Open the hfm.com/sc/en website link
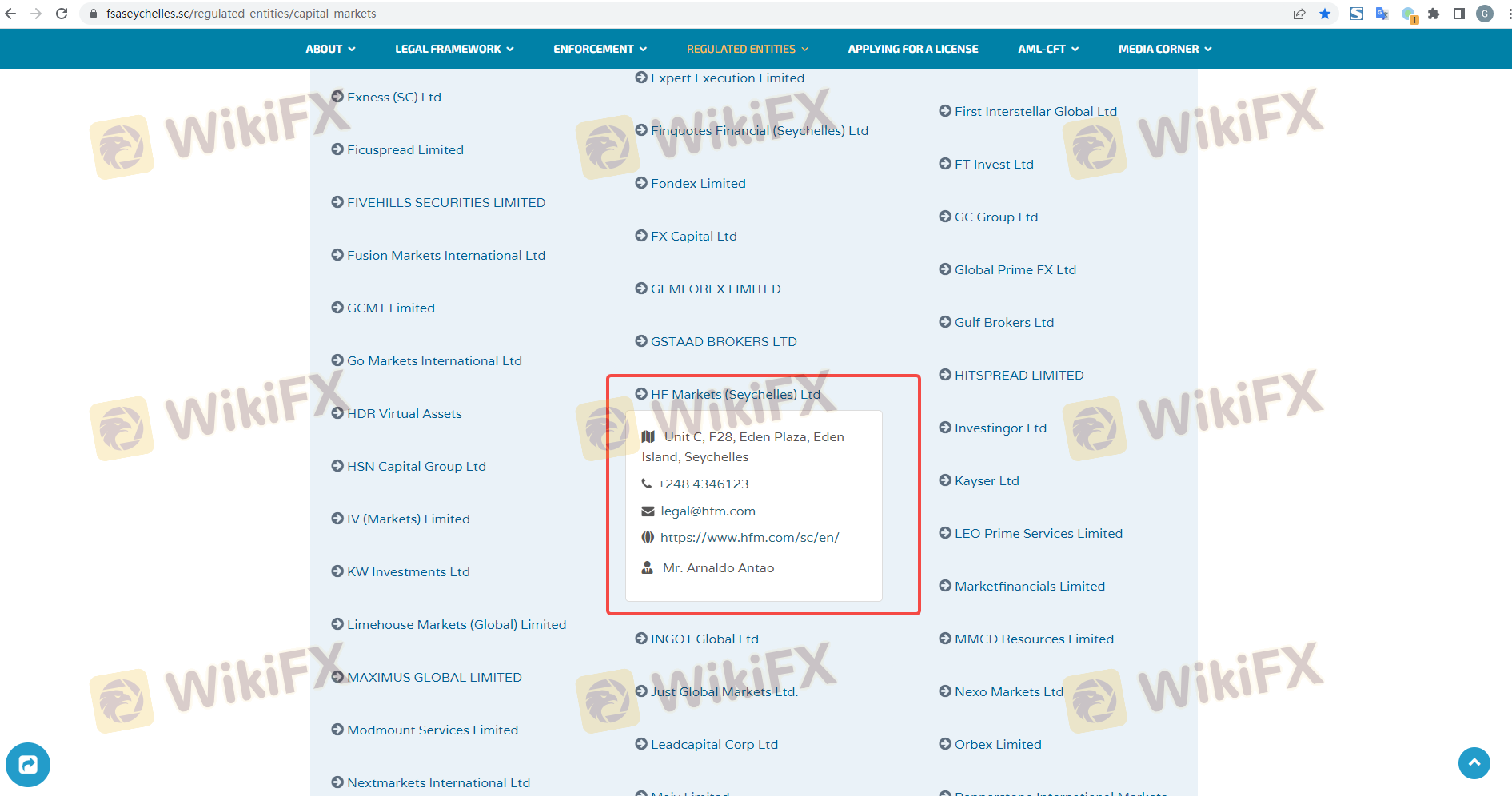This screenshot has width=1512, height=796. [x=749, y=538]
